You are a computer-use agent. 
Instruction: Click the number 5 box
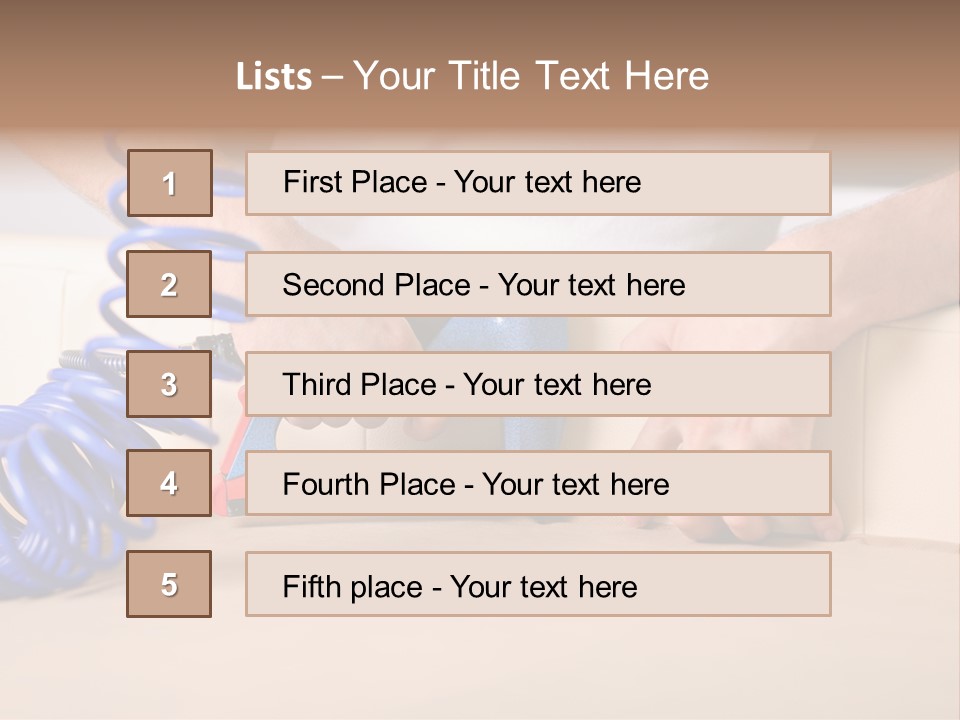169,584
